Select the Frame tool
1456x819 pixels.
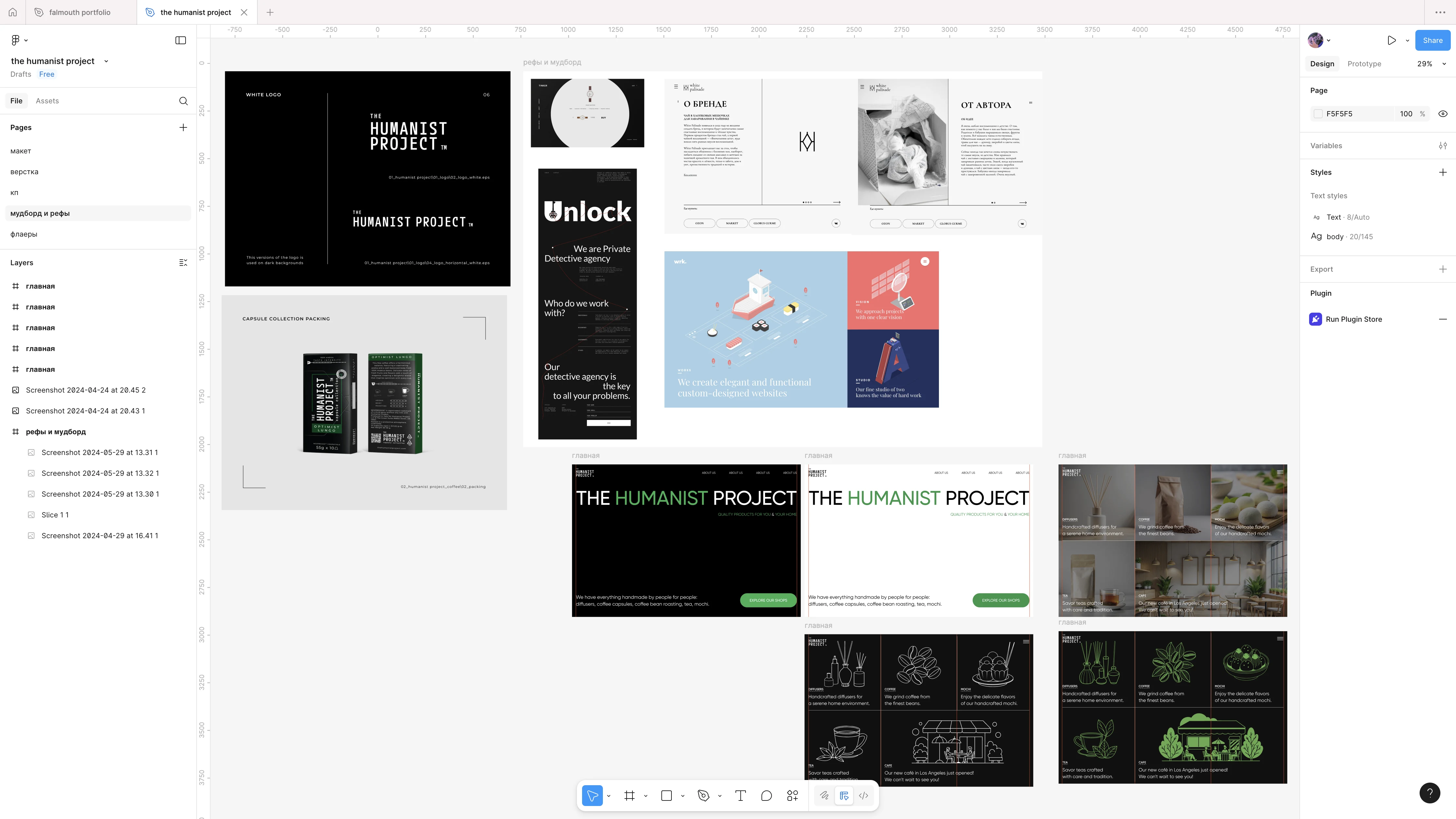pos(629,795)
